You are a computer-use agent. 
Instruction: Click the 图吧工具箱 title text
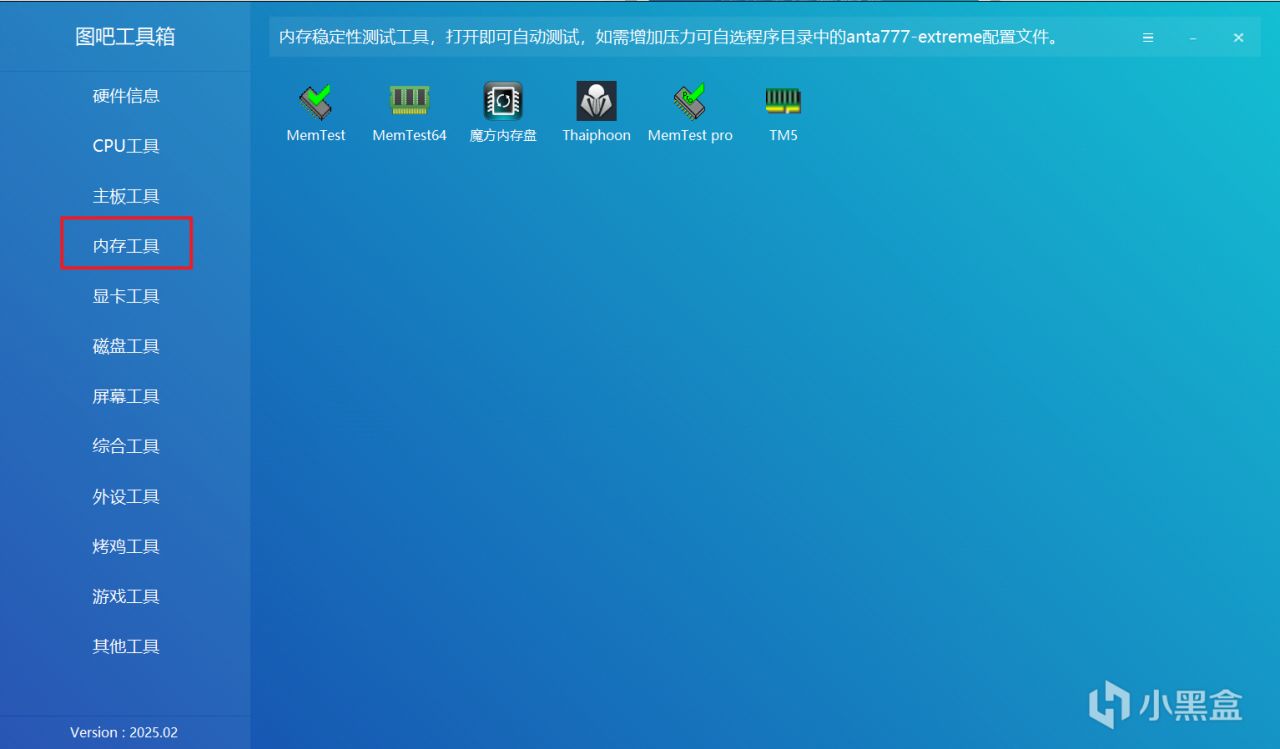[x=125, y=37]
